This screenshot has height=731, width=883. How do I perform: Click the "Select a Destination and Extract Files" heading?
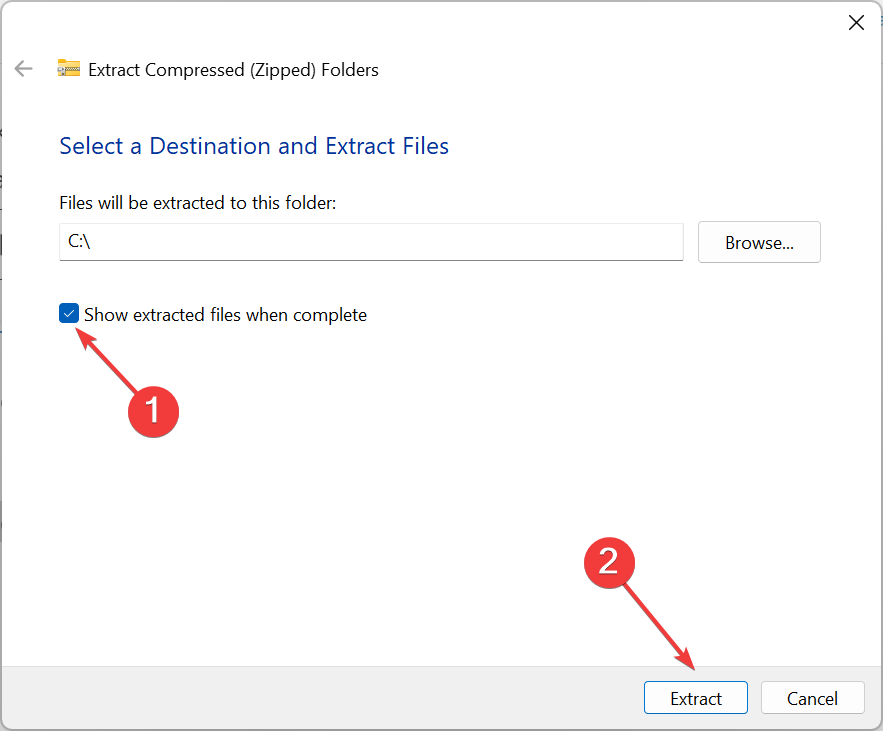pos(254,146)
